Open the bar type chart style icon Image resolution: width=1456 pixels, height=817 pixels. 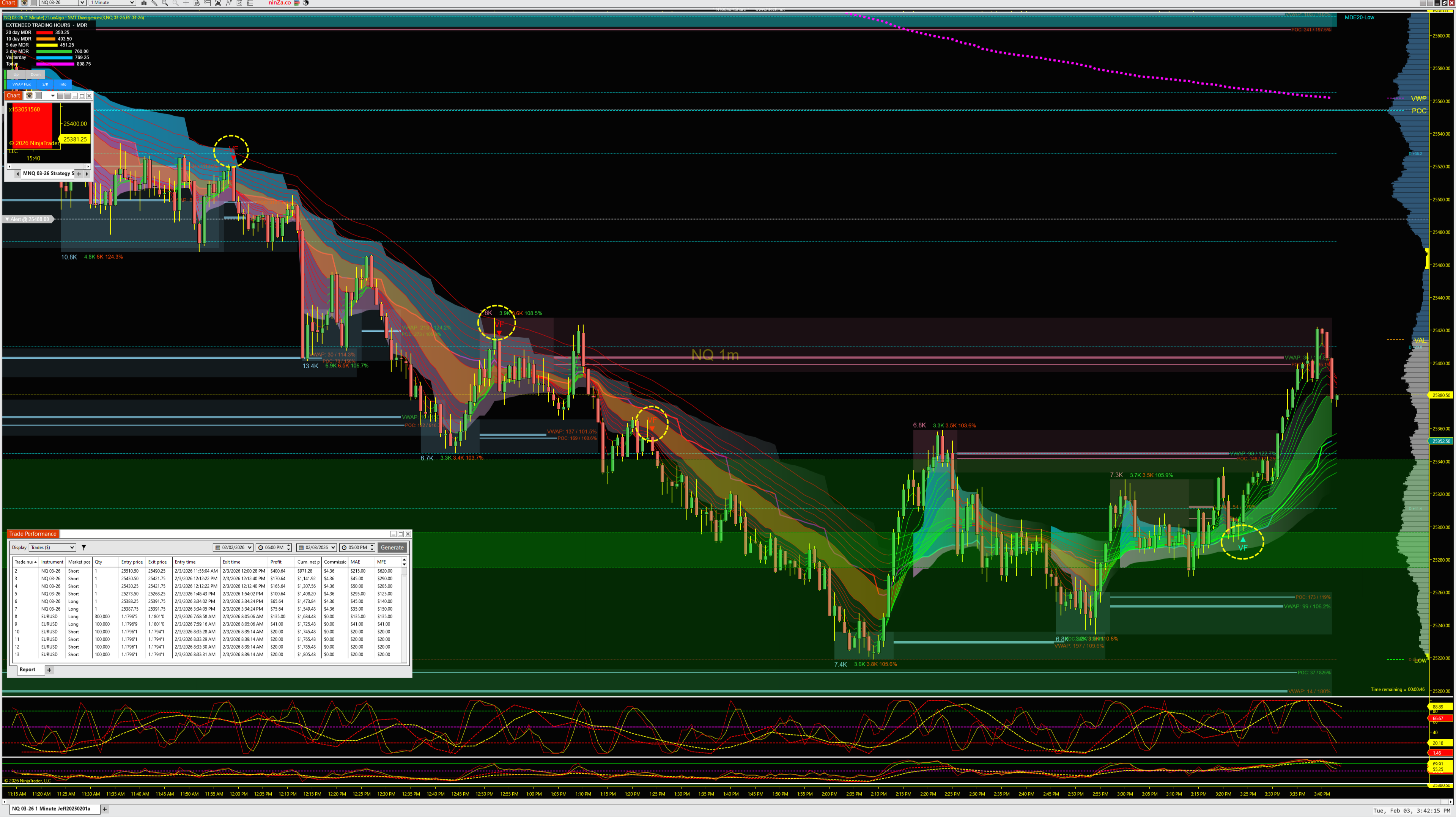(143, 3)
